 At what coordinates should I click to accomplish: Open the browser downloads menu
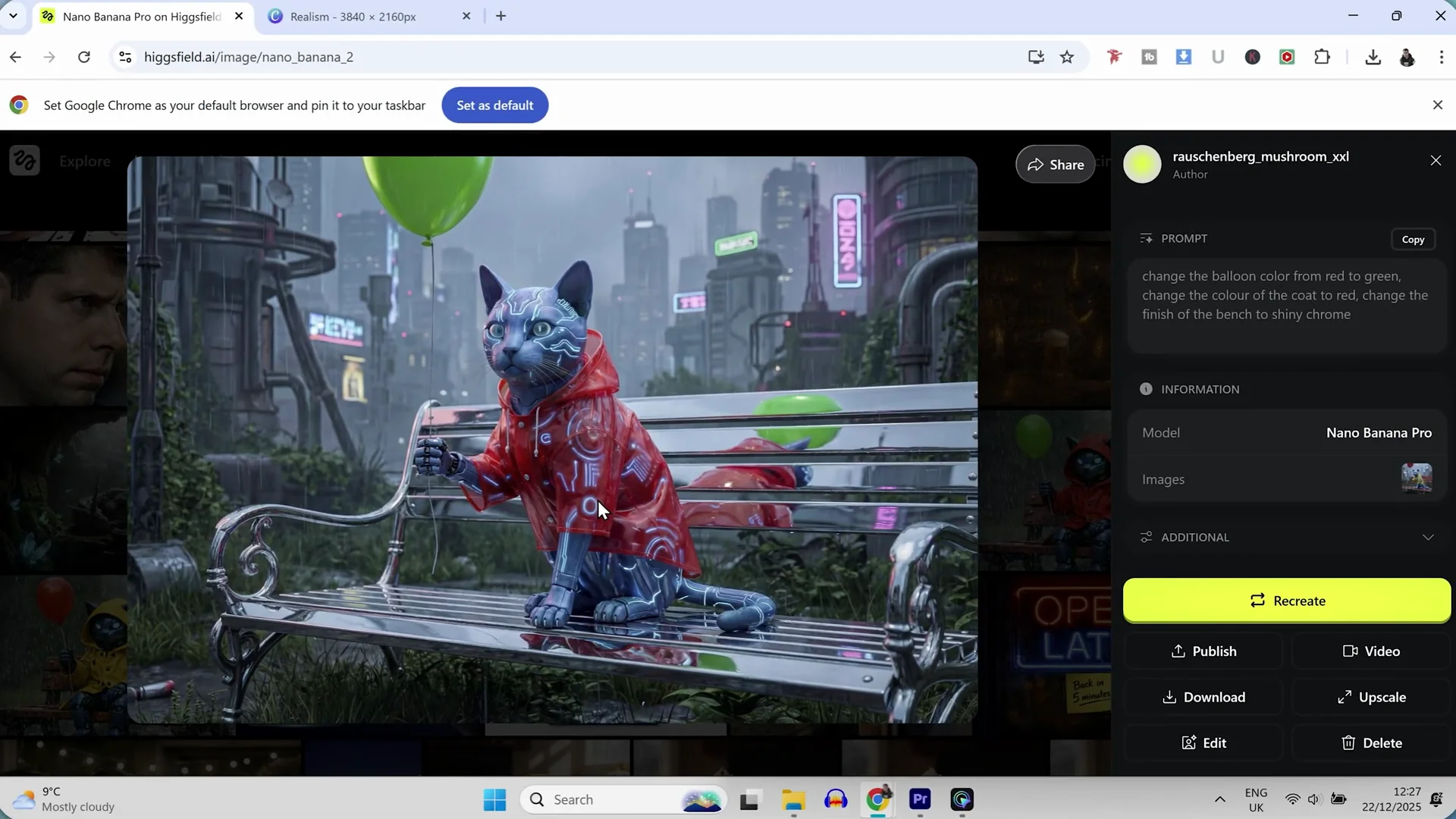(x=1373, y=56)
